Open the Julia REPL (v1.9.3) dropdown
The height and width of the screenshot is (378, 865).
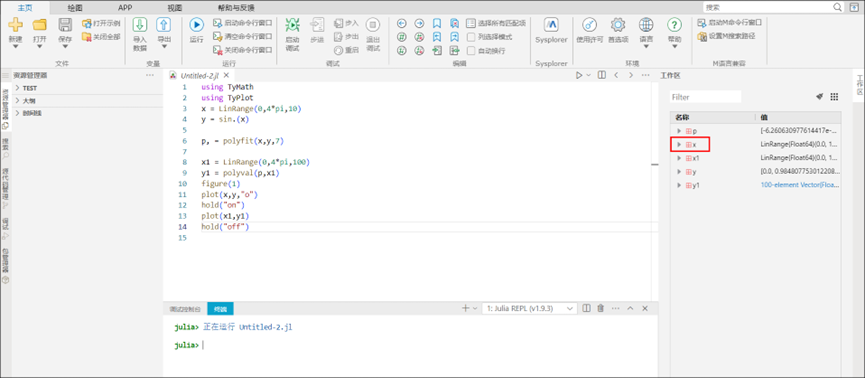point(530,308)
